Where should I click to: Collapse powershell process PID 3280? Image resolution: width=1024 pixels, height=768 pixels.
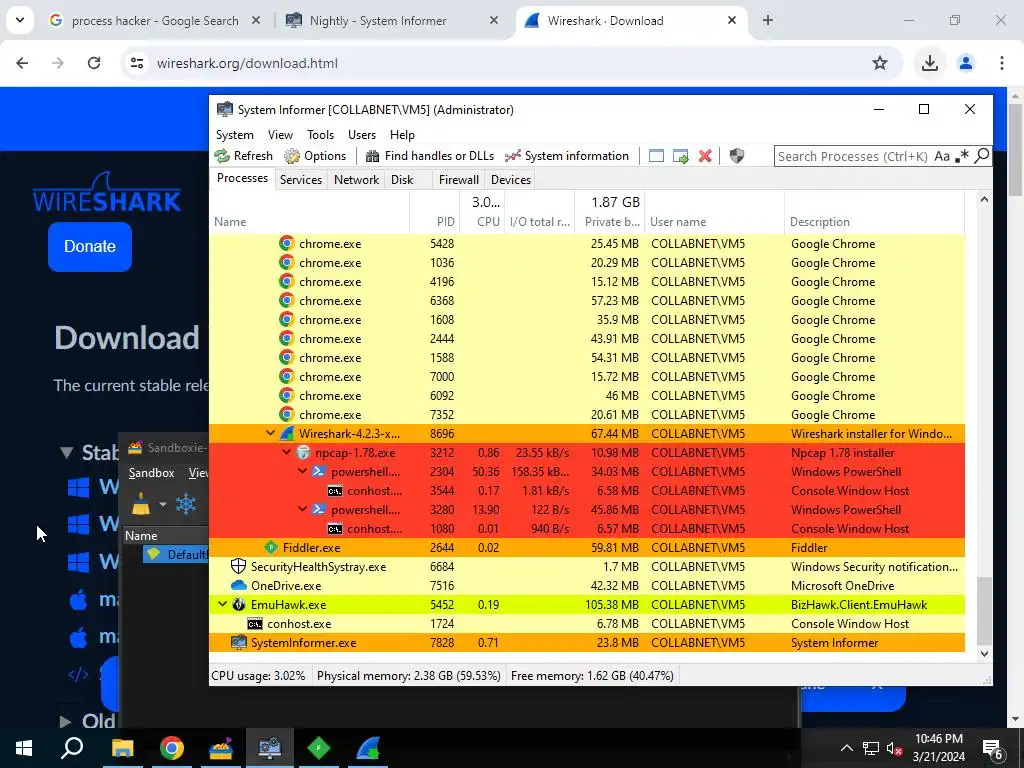[x=302, y=509]
